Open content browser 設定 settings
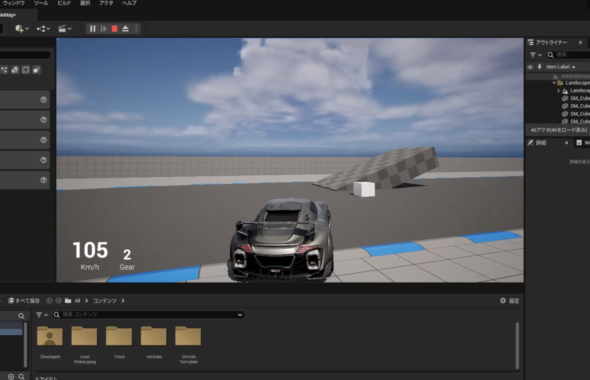The height and width of the screenshot is (380, 590). (509, 301)
